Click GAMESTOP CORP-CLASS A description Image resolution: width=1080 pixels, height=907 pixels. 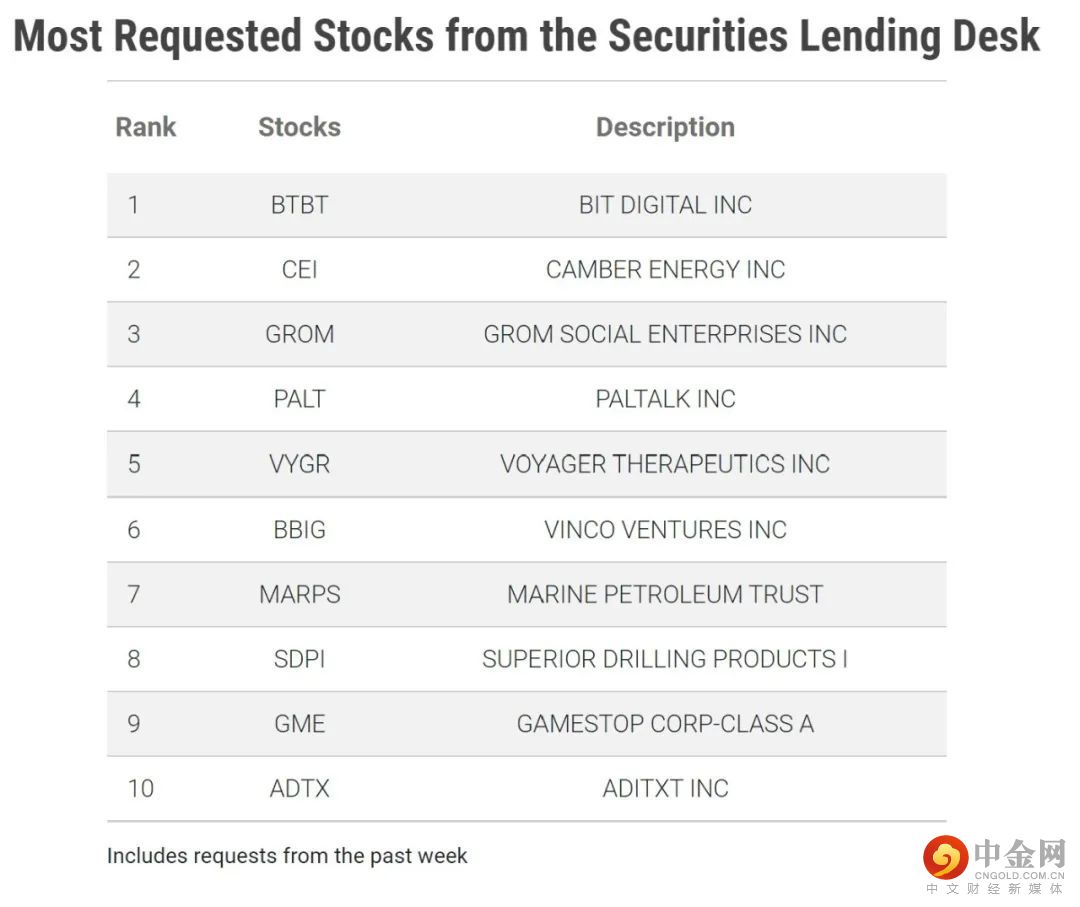665,724
